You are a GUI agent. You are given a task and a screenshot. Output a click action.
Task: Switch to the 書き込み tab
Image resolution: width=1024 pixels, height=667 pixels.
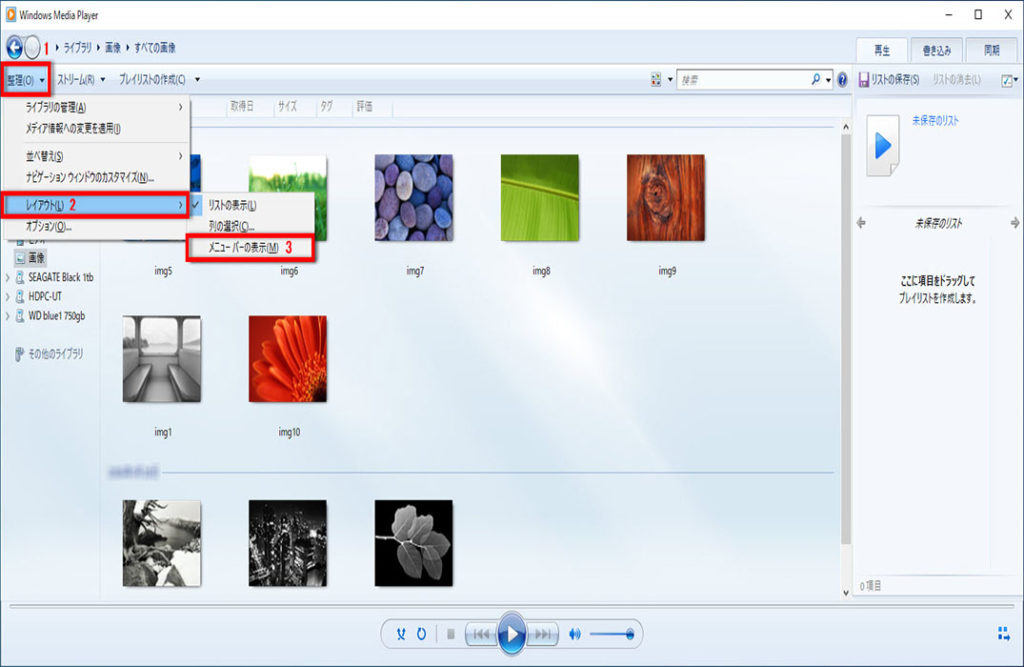click(937, 49)
